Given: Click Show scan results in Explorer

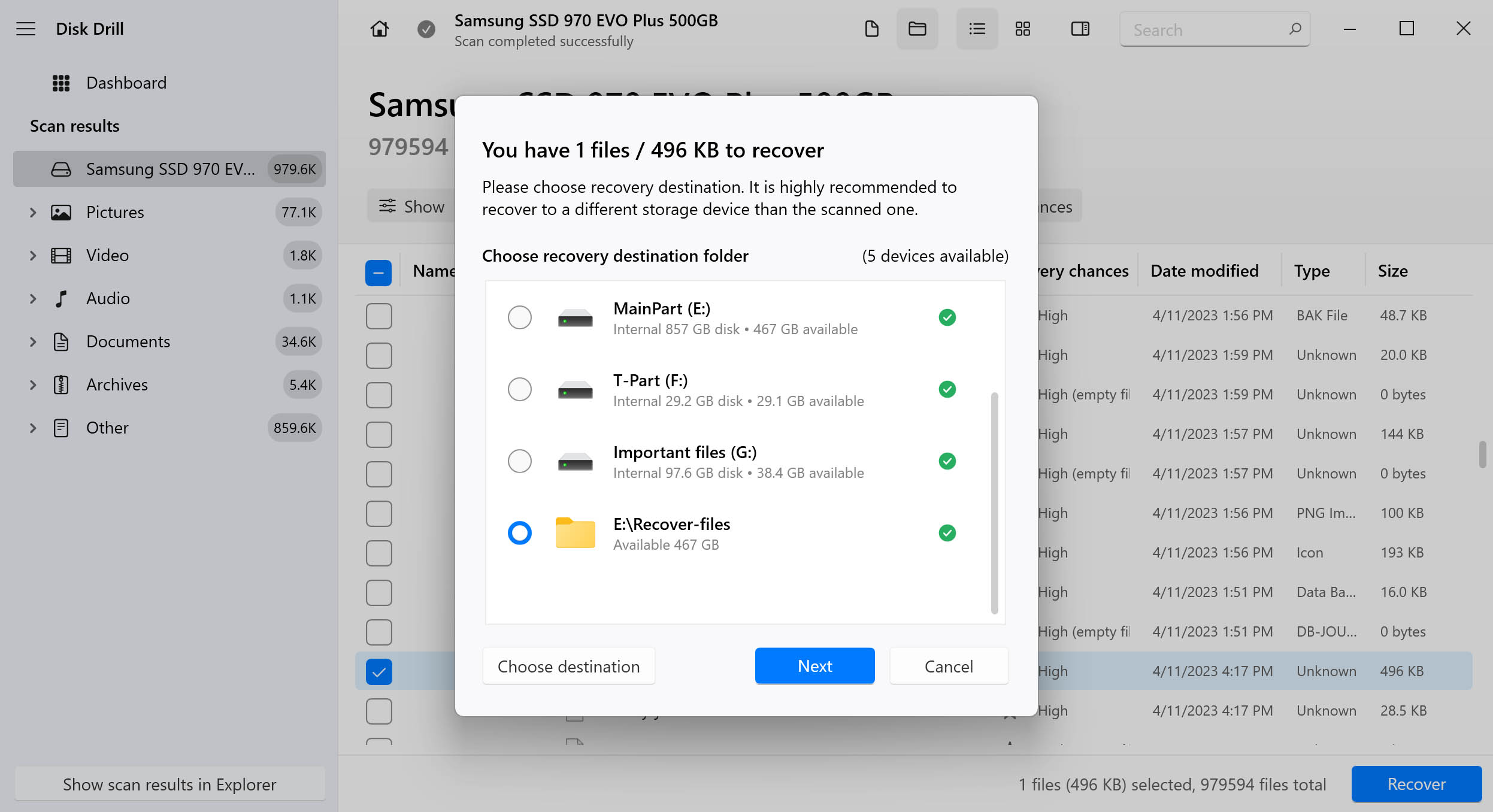Looking at the screenshot, I should (x=169, y=784).
